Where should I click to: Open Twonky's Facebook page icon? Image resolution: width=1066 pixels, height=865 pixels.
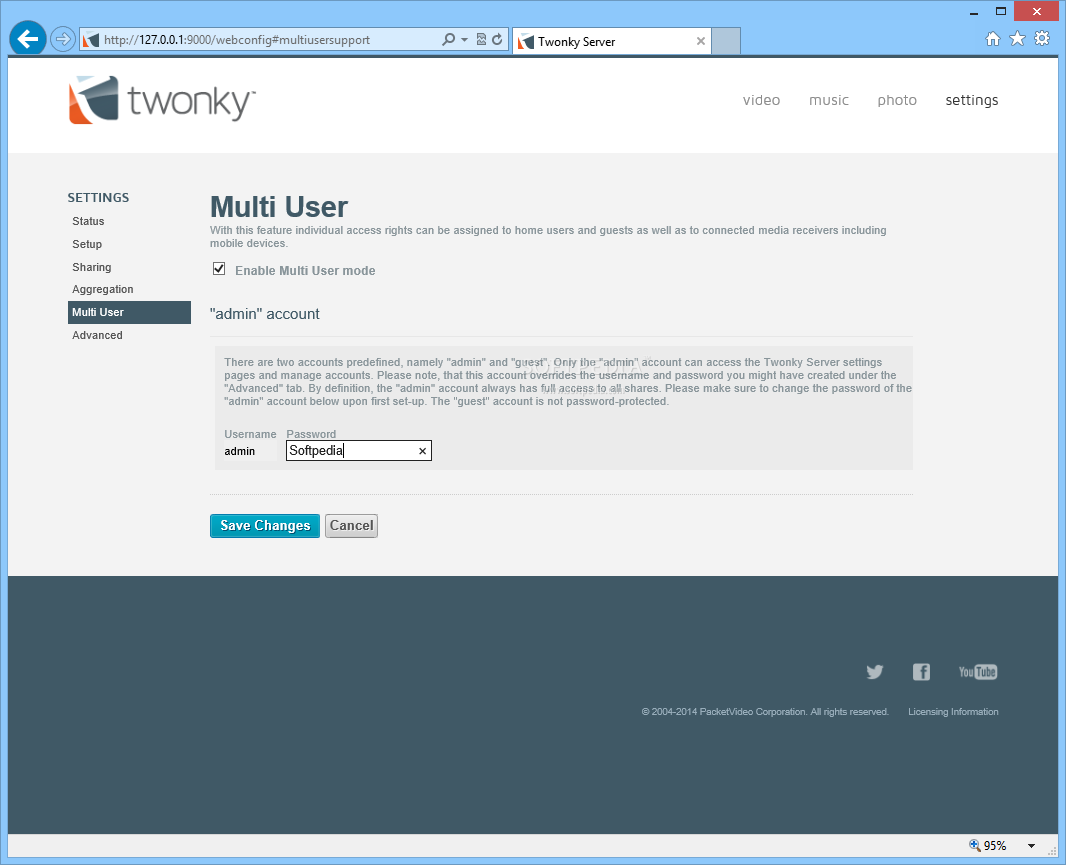point(921,672)
